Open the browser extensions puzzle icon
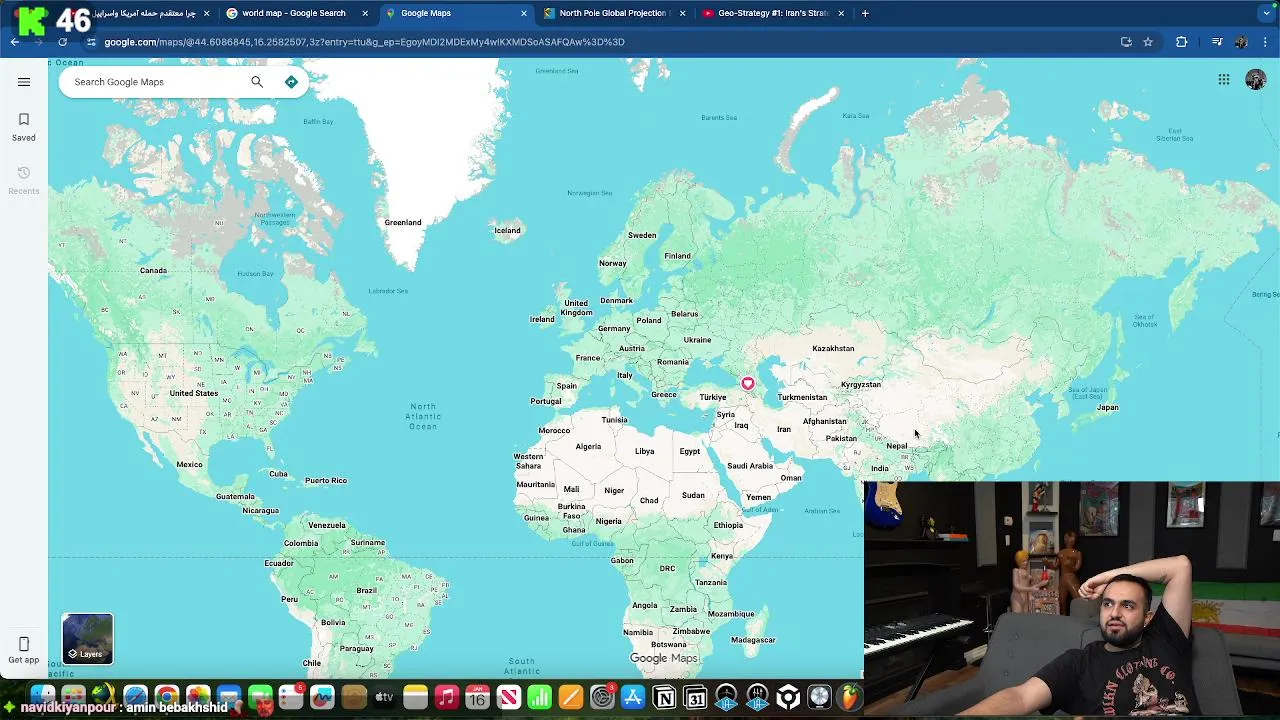This screenshot has height=720, width=1280. [x=1181, y=42]
